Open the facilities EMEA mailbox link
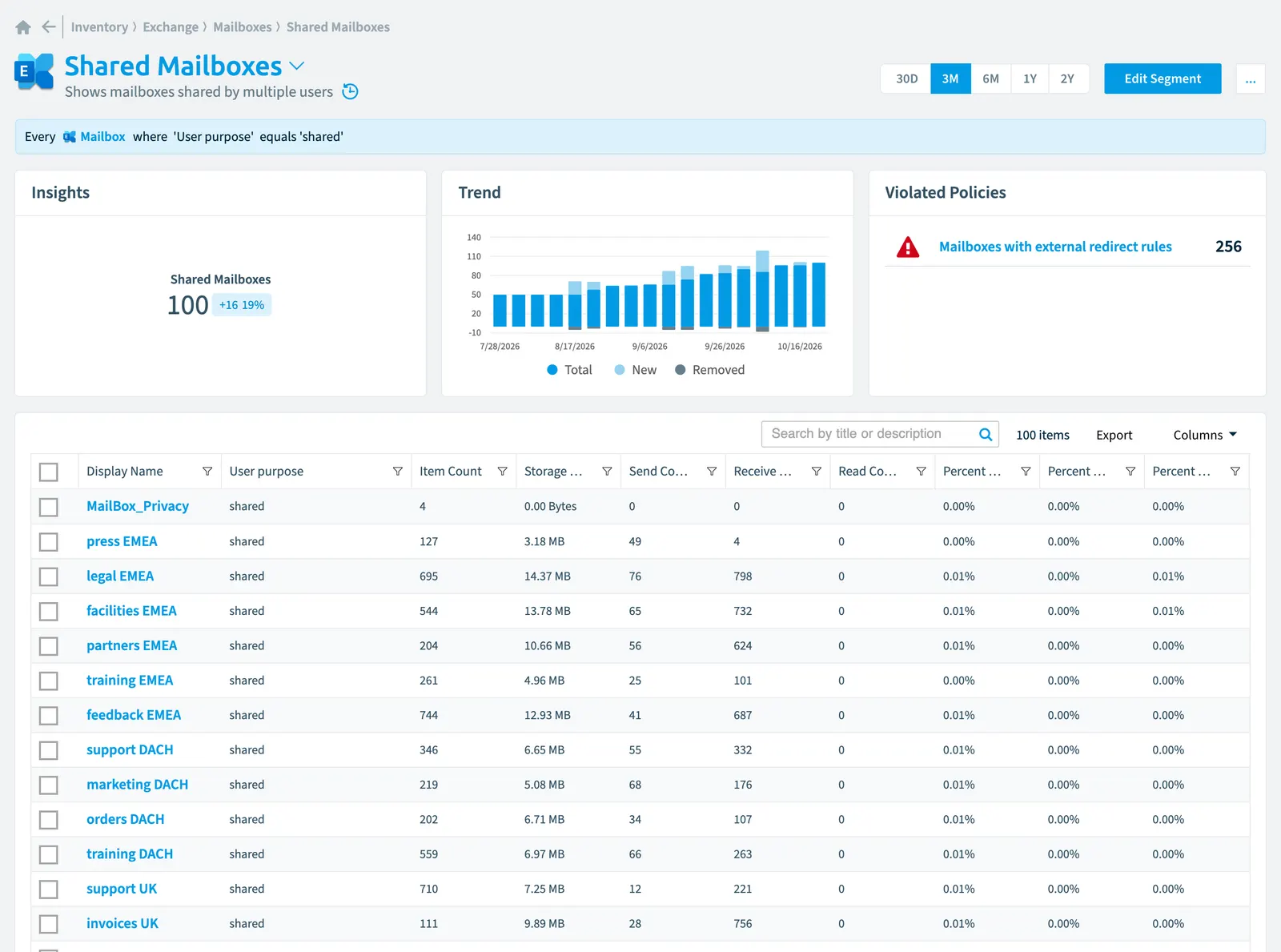Image resolution: width=1281 pixels, height=952 pixels. pyautogui.click(x=131, y=611)
